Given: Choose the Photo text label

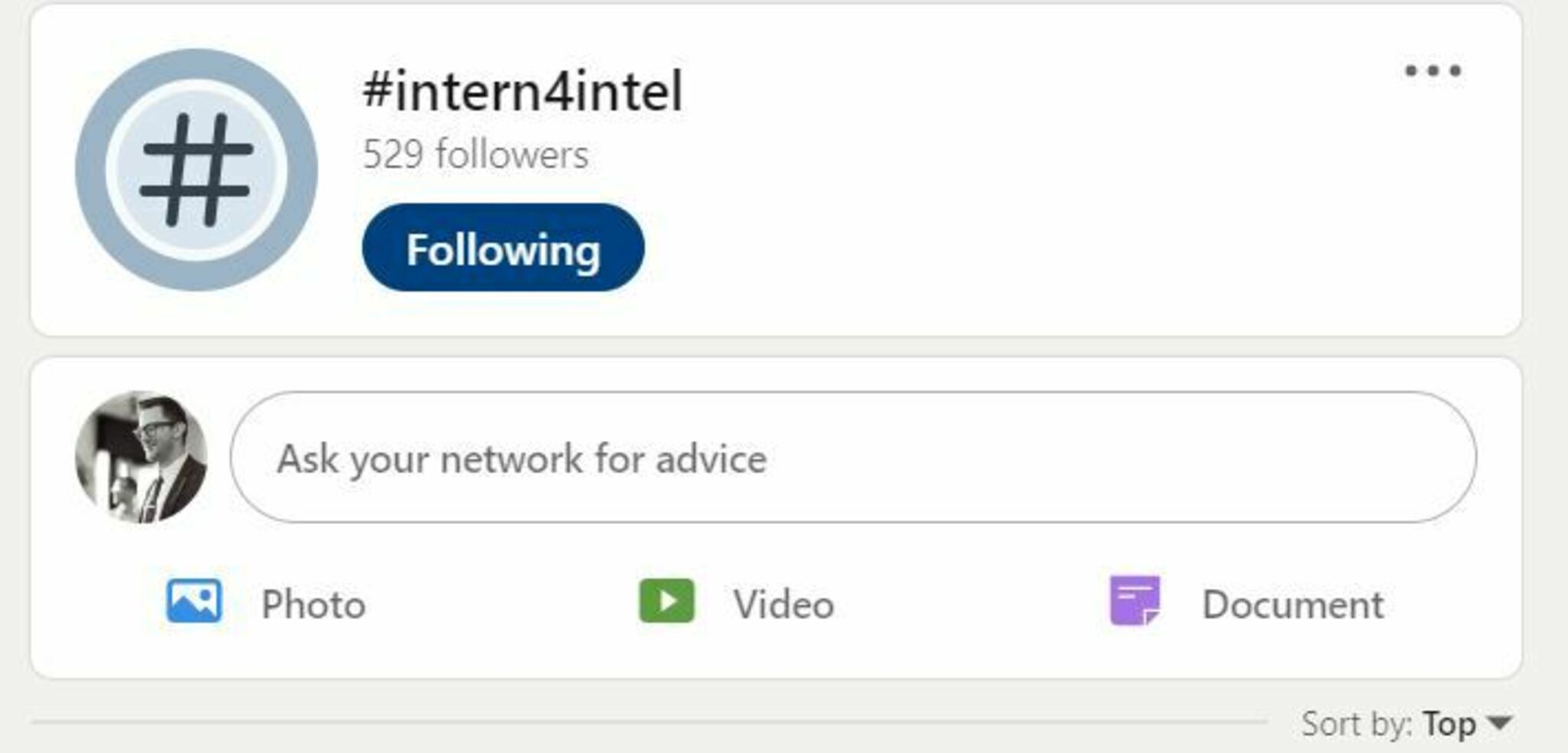Looking at the screenshot, I should pyautogui.click(x=313, y=605).
